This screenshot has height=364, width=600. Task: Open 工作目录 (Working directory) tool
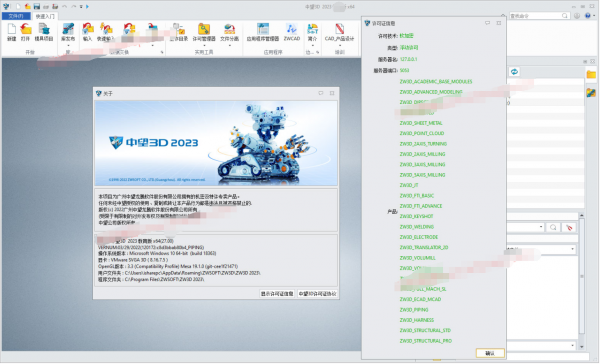pyautogui.click(x=179, y=32)
